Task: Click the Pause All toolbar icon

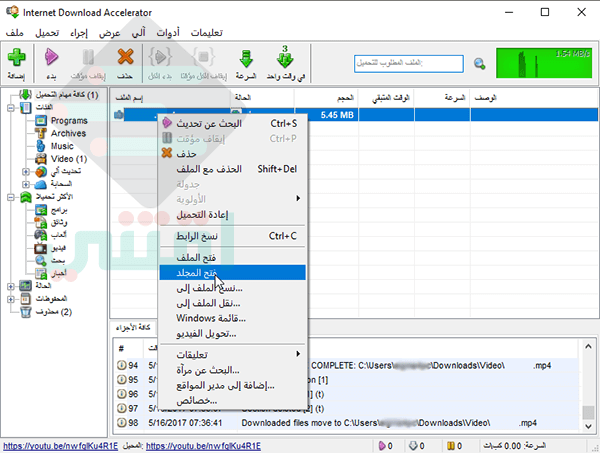Action: click(x=204, y=57)
